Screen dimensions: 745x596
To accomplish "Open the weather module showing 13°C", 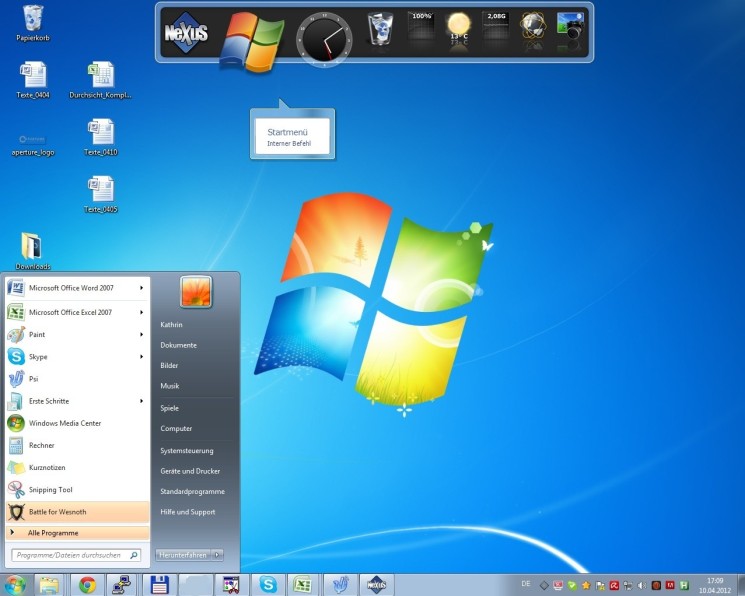I will tap(458, 28).
